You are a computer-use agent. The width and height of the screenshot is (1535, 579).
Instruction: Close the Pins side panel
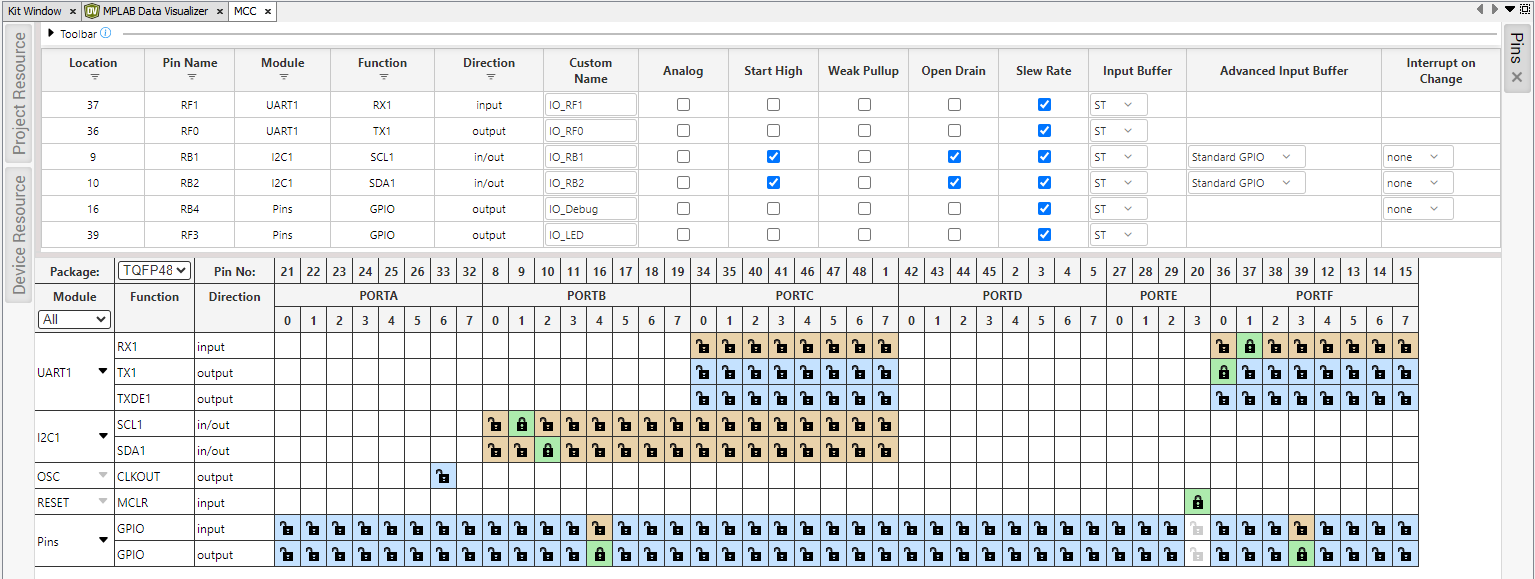tap(1517, 77)
